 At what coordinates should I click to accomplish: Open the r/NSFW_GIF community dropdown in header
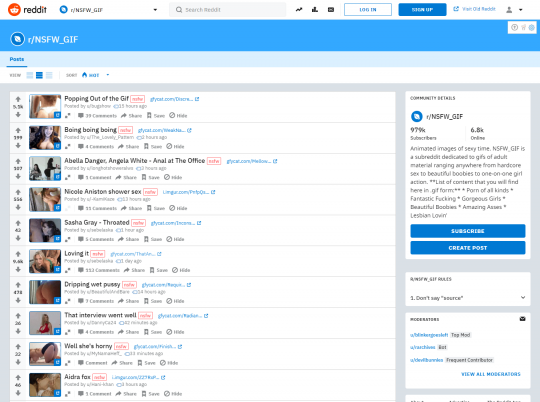(x=108, y=10)
